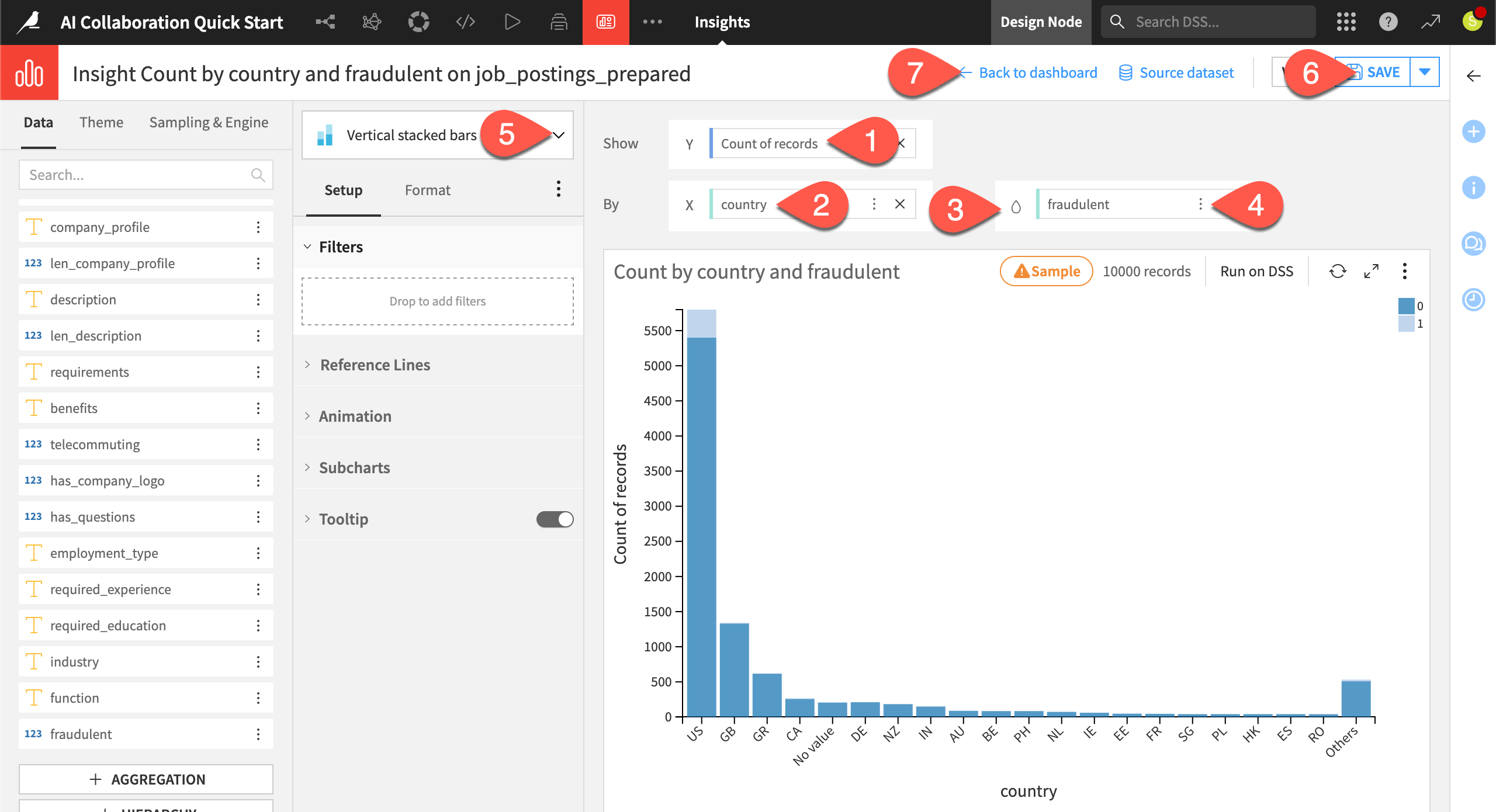
Task: Open the code notebooks icon
Action: tap(465, 22)
